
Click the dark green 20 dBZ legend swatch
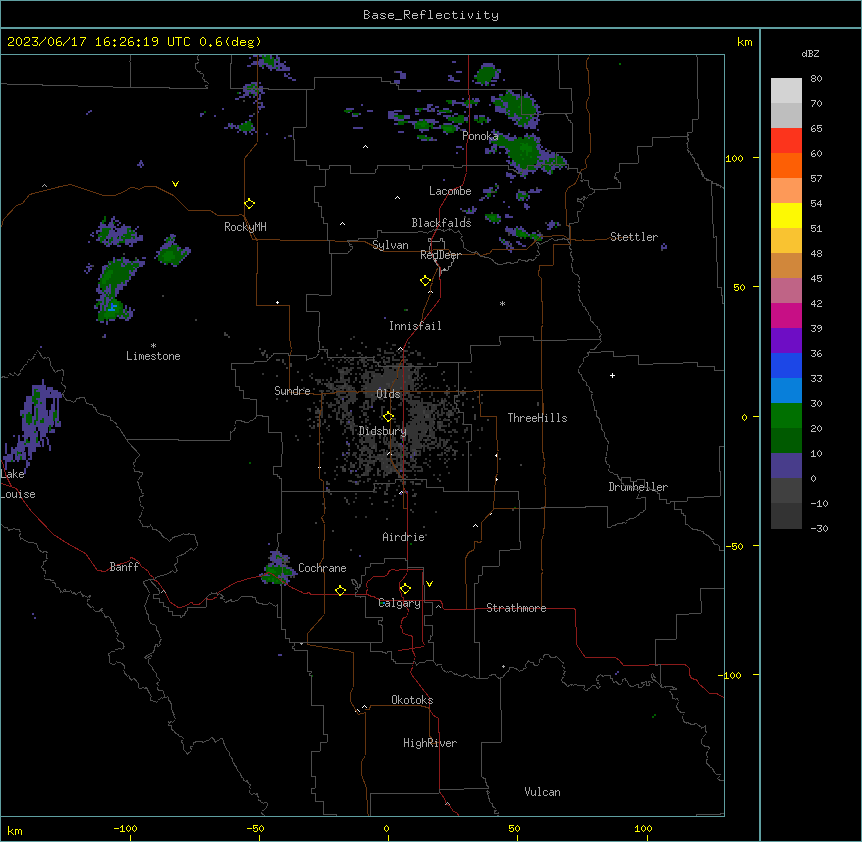786,441
